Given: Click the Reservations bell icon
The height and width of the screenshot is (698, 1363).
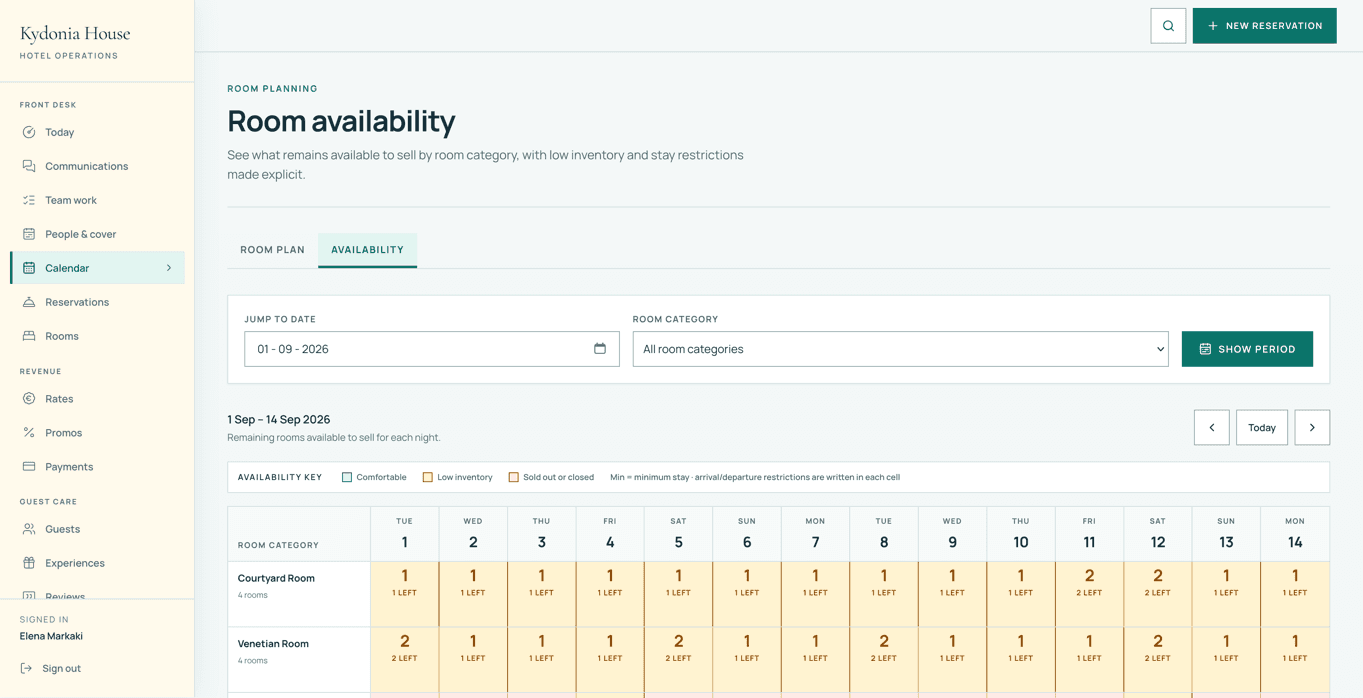Looking at the screenshot, I should 29,302.
